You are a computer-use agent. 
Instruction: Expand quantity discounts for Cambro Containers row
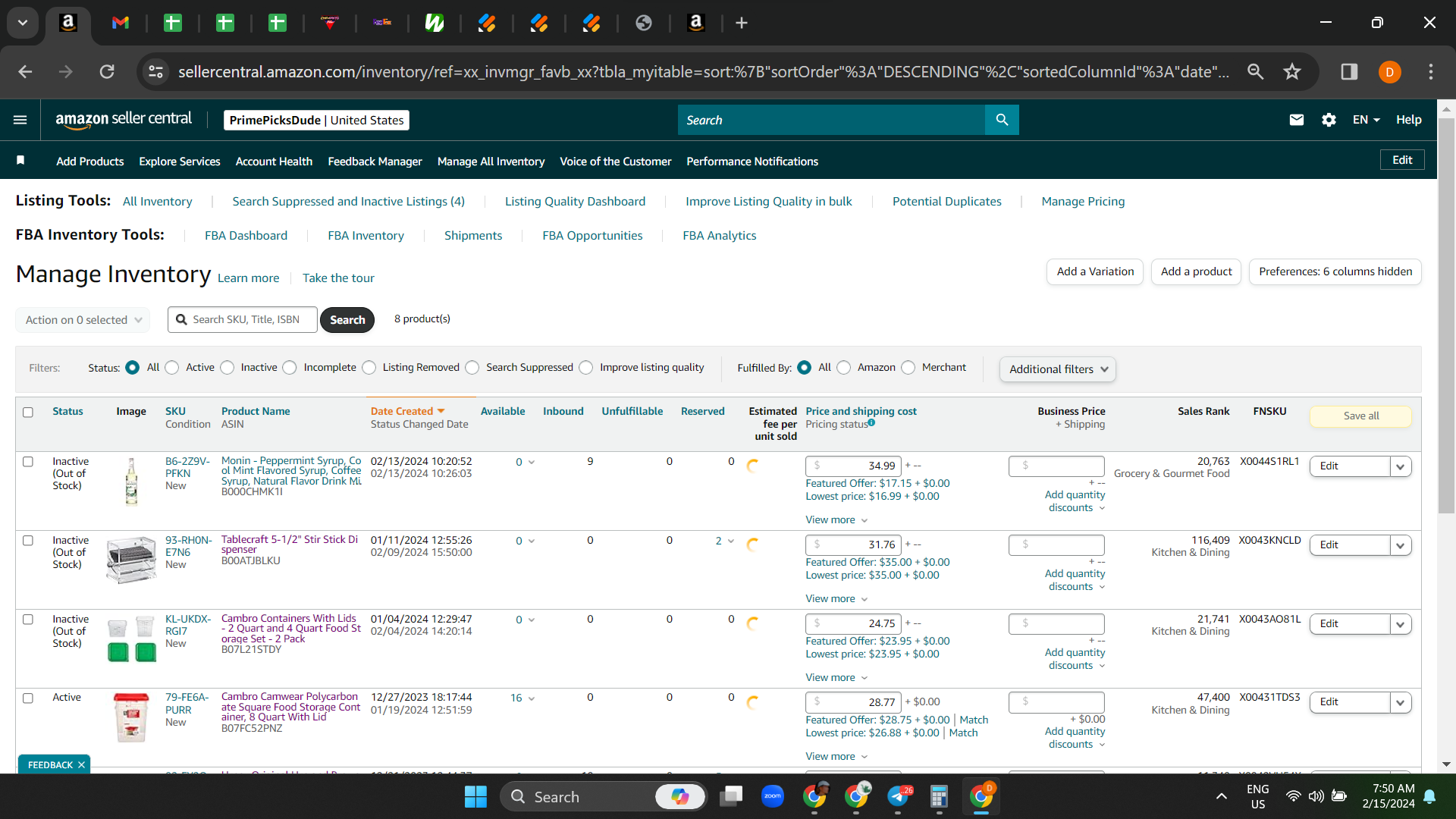pos(1075,658)
